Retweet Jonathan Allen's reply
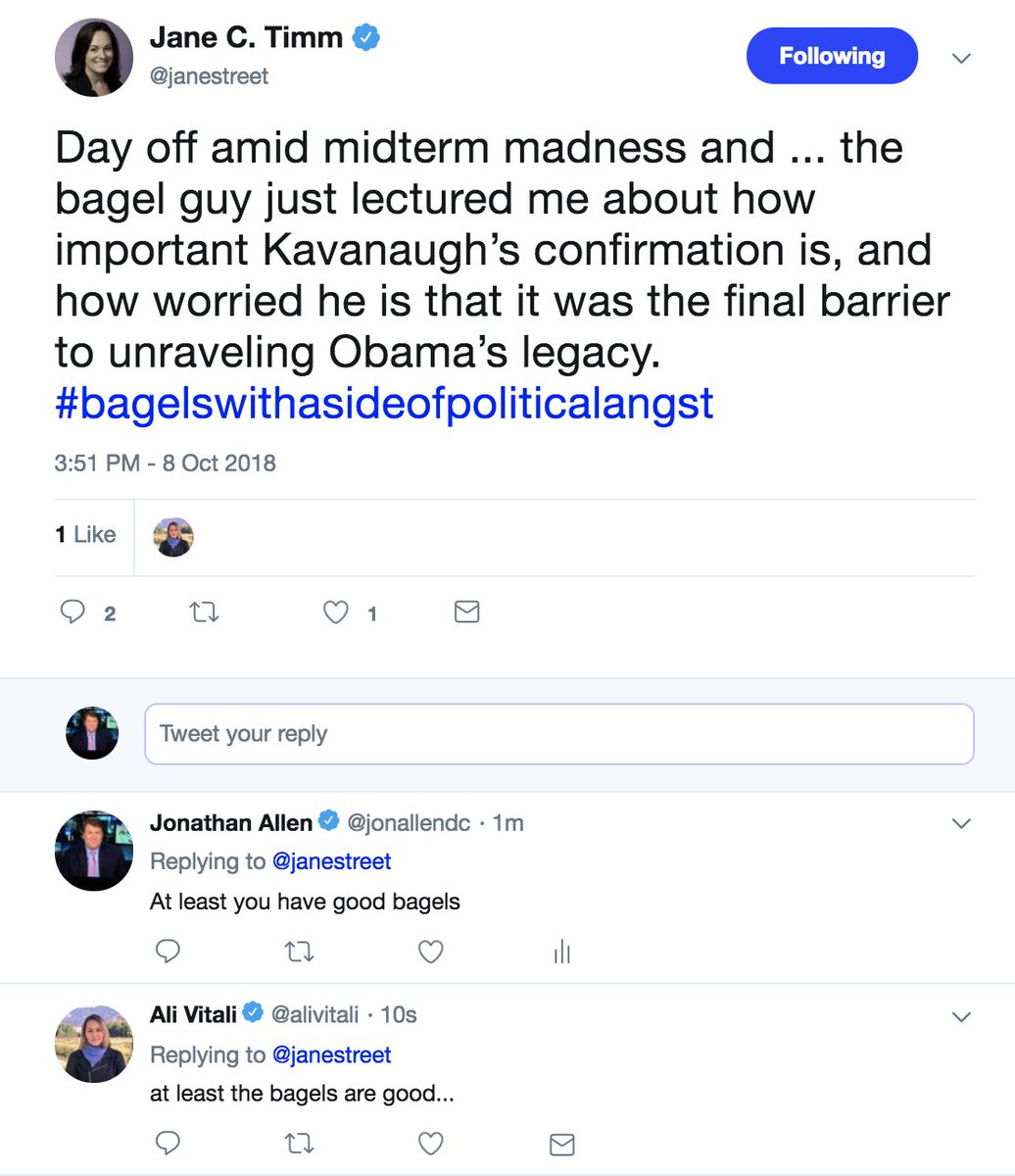The width and height of the screenshot is (1015, 1176). click(299, 951)
